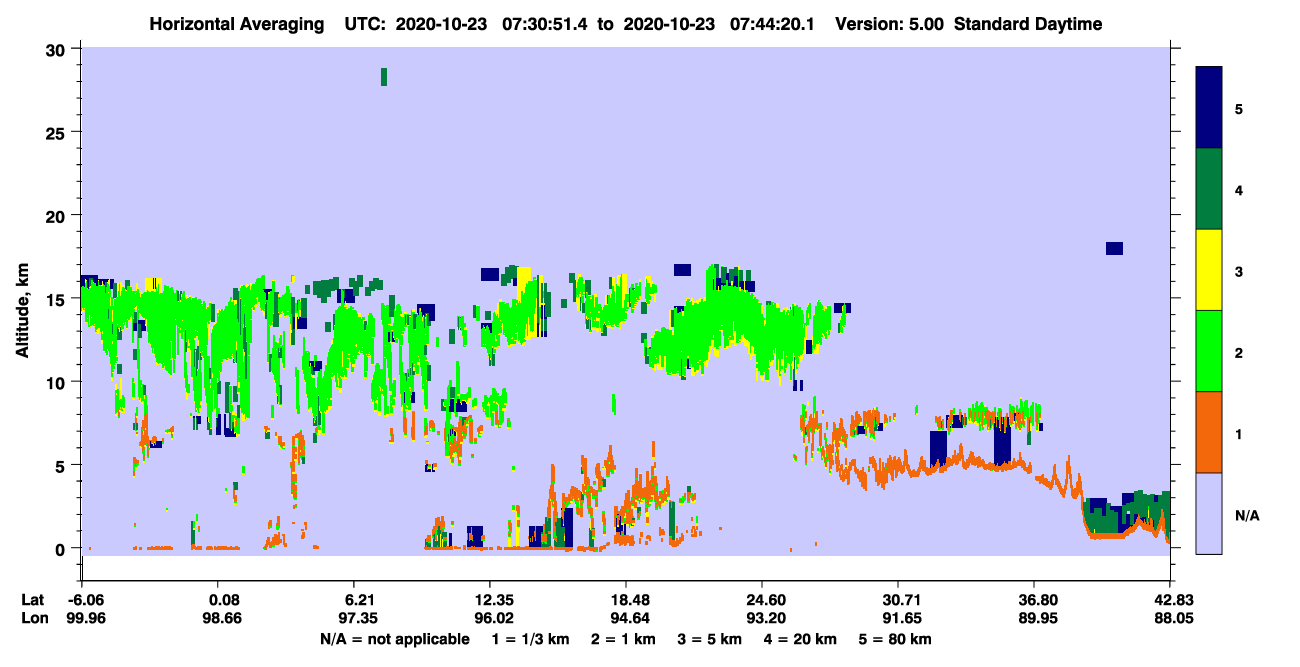The width and height of the screenshot is (1300, 667).
Task: Click the lavender N/A colorbar segment
Action: tap(1208, 513)
